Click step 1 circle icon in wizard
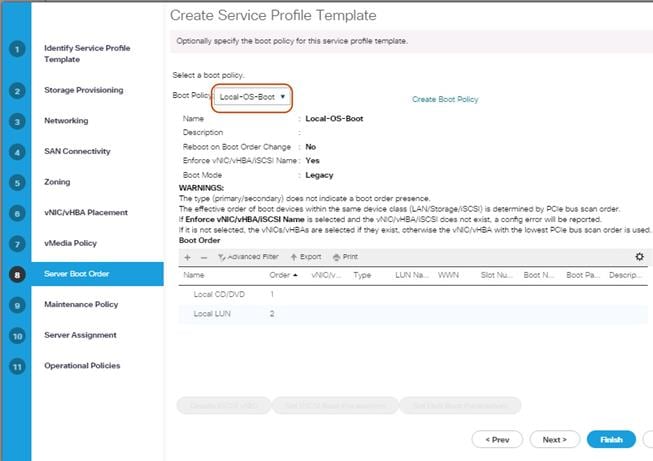Viewport: 653px width, 461px height. point(17,49)
